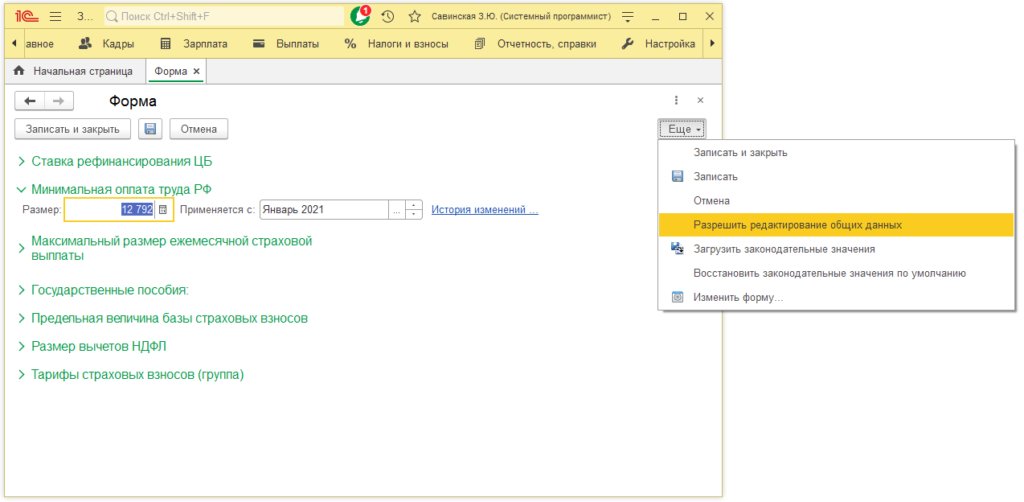Open the notifications bell with red badge
The height and width of the screenshot is (502, 1024).
360,17
